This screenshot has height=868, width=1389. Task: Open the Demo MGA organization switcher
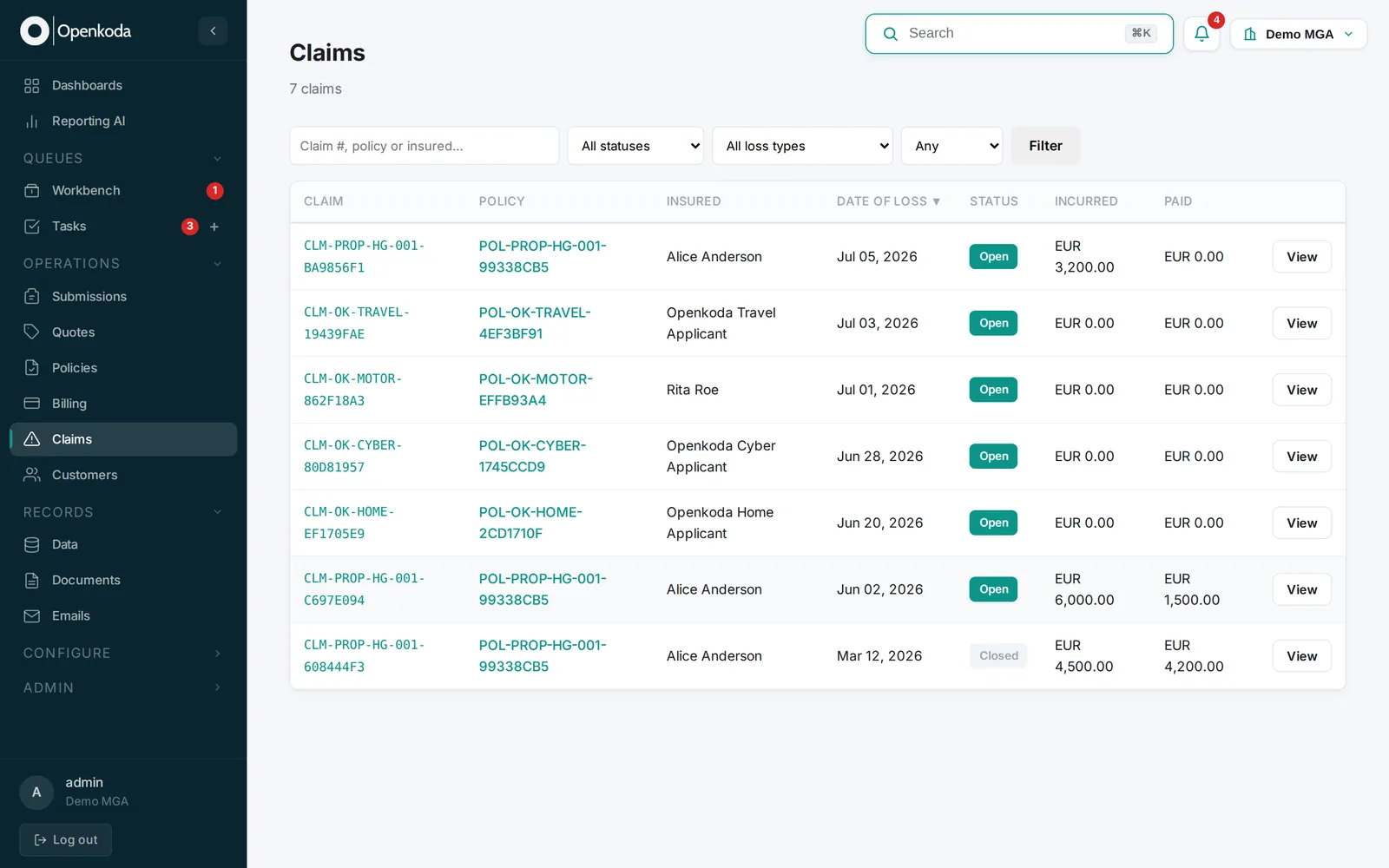(1299, 34)
